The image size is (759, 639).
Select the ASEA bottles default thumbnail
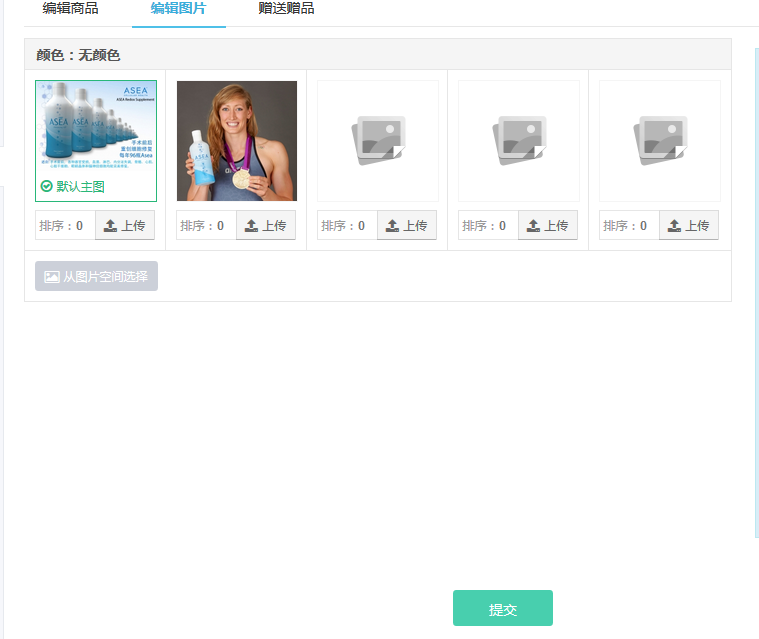[x=96, y=141]
